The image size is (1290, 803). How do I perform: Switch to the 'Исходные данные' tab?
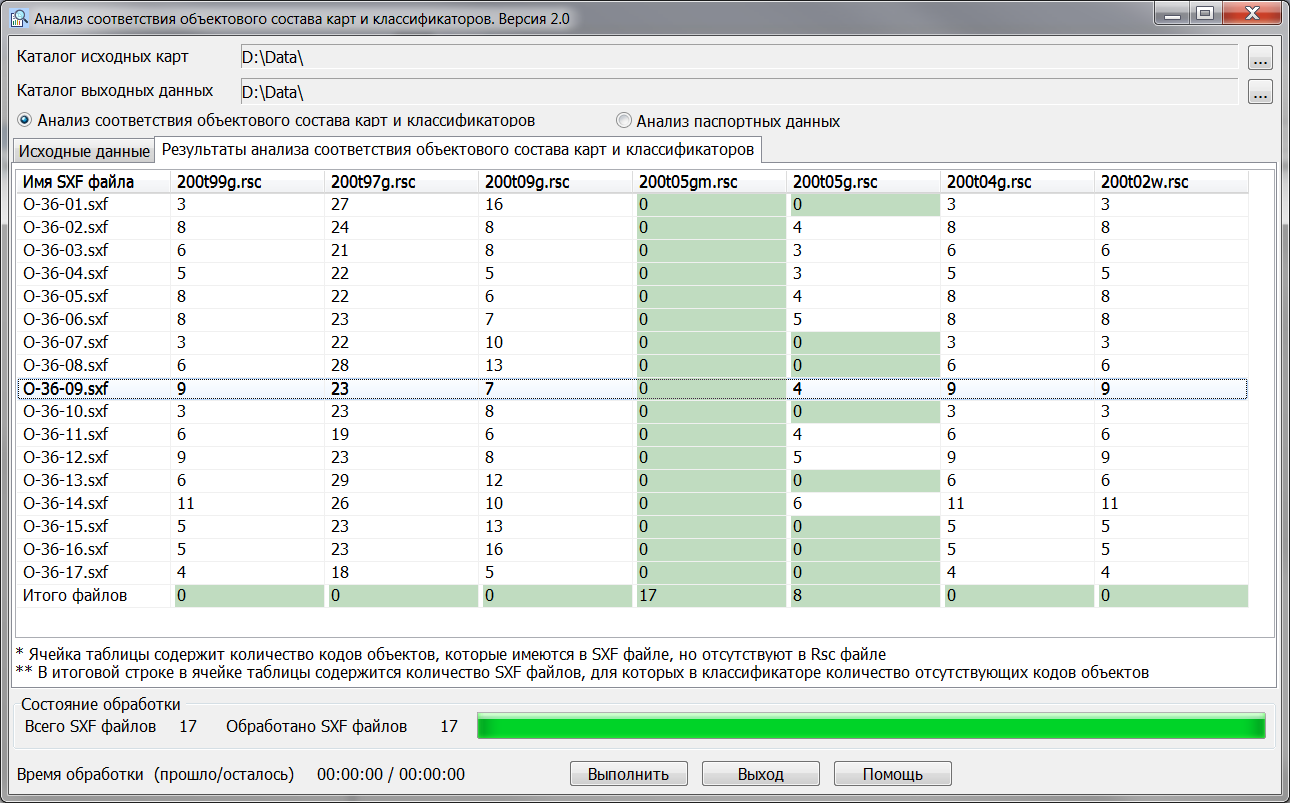tap(84, 151)
